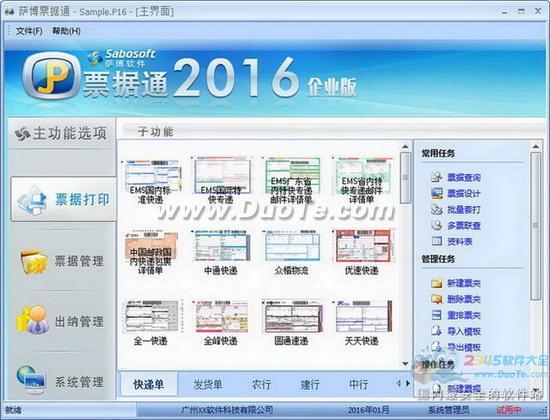Switch to the 建行 tab
The height and width of the screenshot is (420, 550).
coord(310,385)
